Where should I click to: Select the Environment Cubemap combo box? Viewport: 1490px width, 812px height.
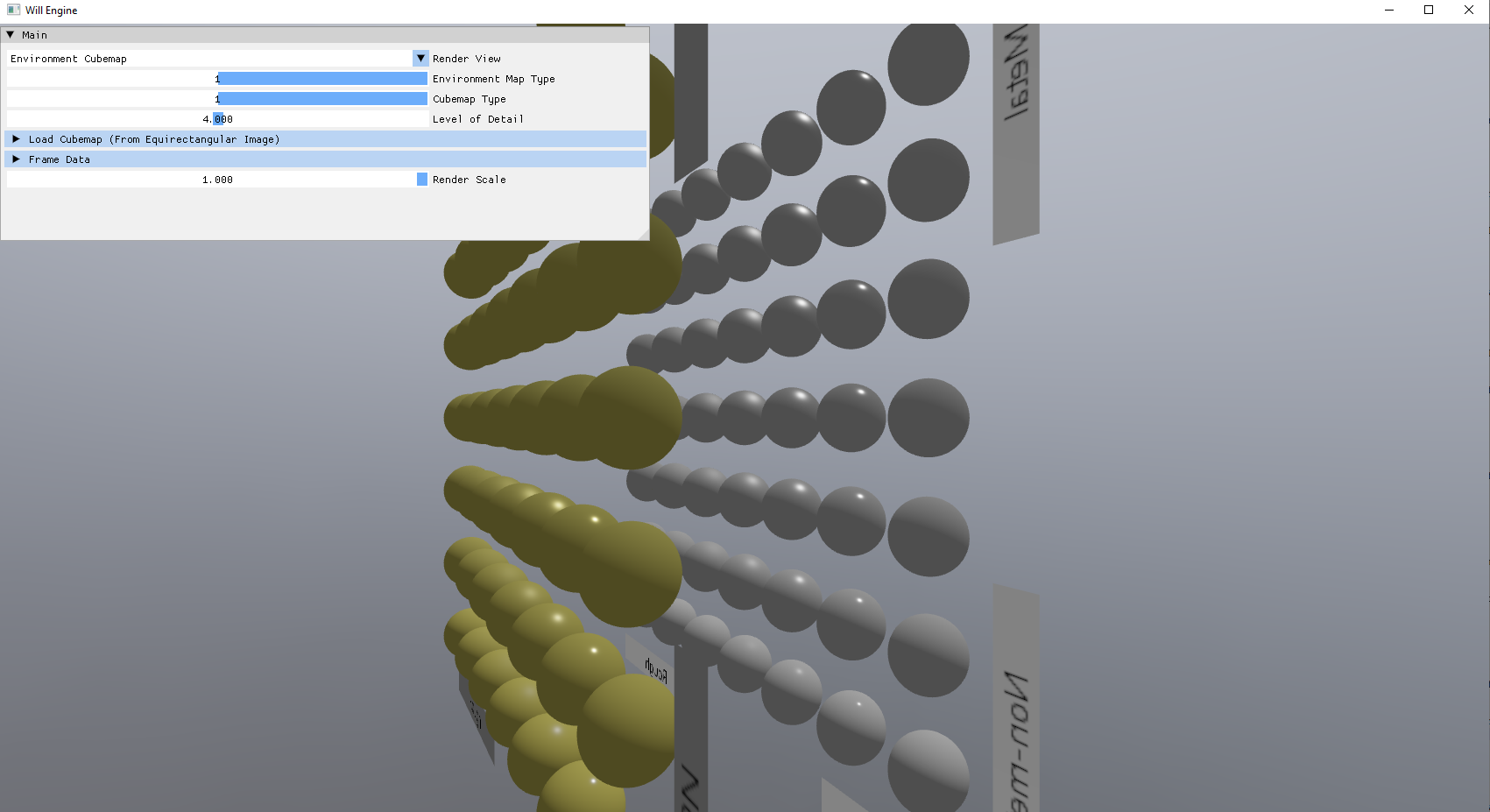(x=217, y=59)
